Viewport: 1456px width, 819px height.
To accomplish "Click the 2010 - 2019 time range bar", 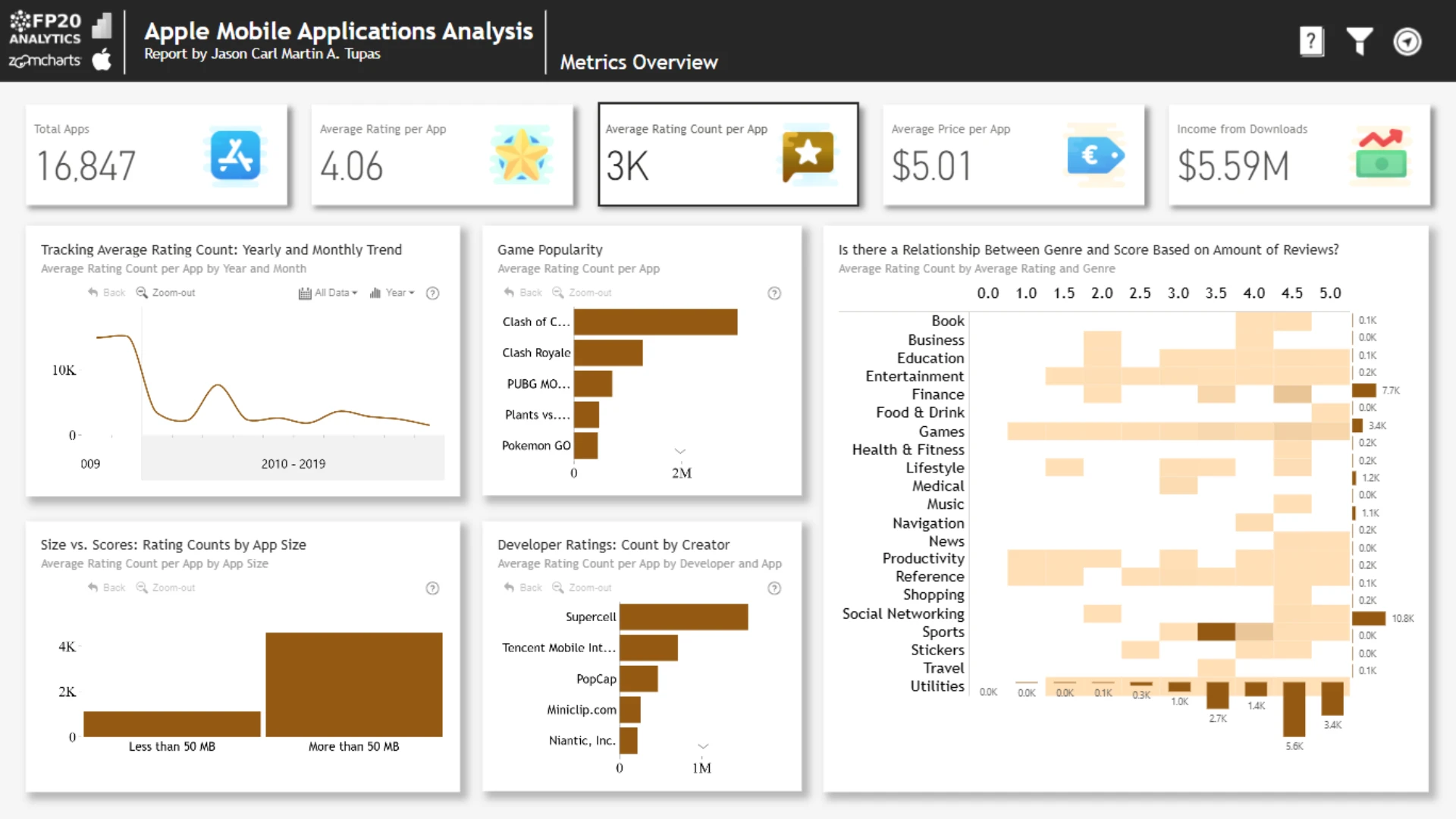I will 293,463.
